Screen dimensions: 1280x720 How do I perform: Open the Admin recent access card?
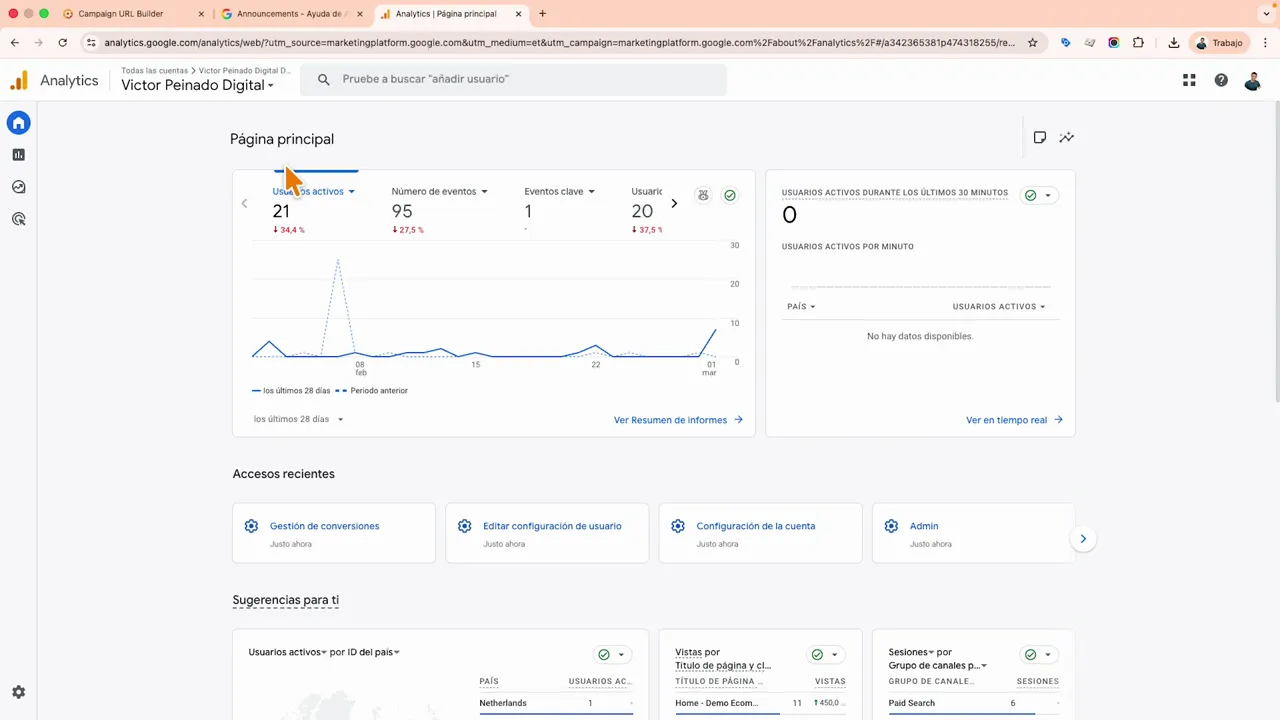click(x=973, y=533)
